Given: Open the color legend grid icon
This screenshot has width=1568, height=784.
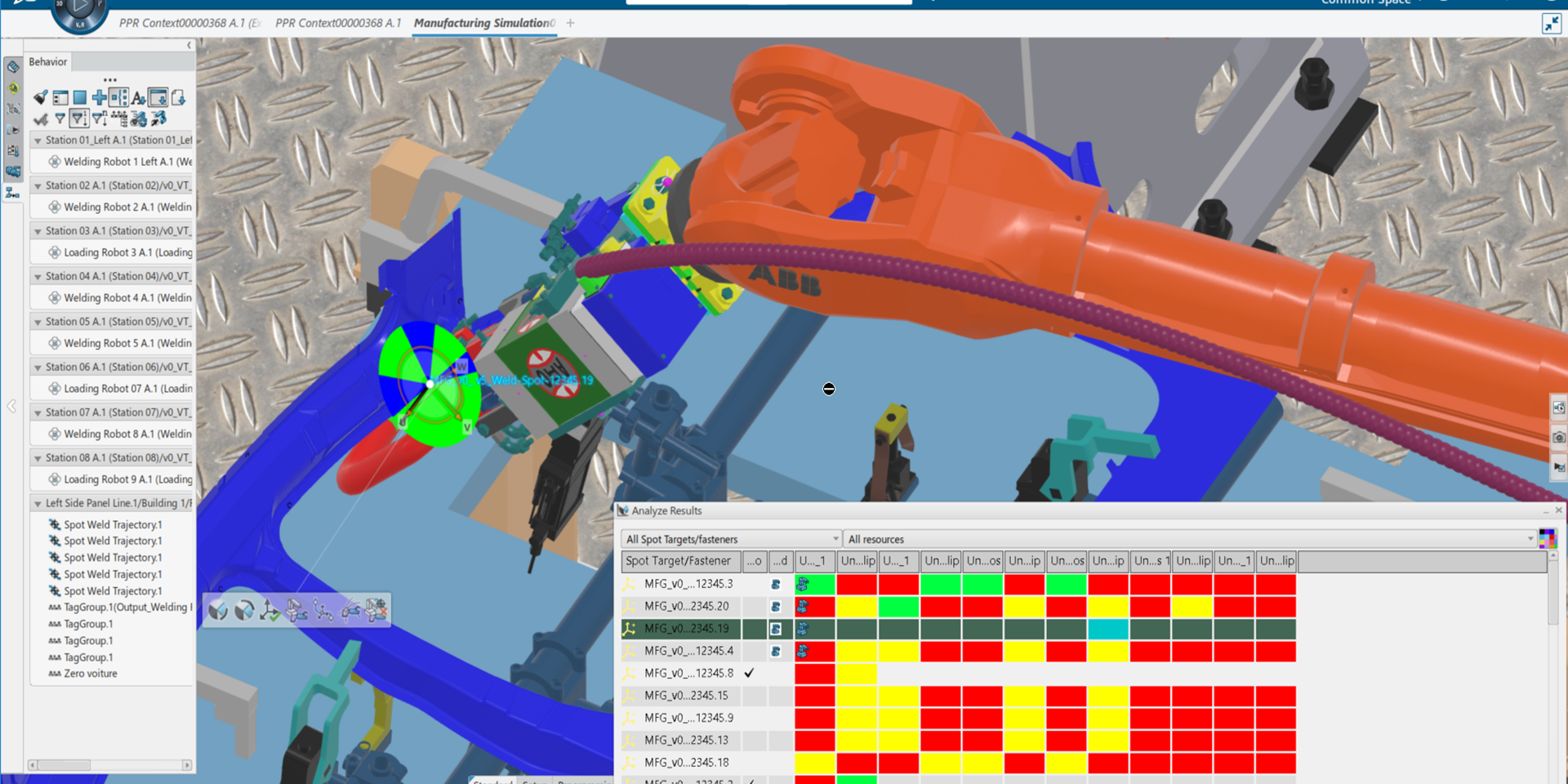Looking at the screenshot, I should [1546, 538].
